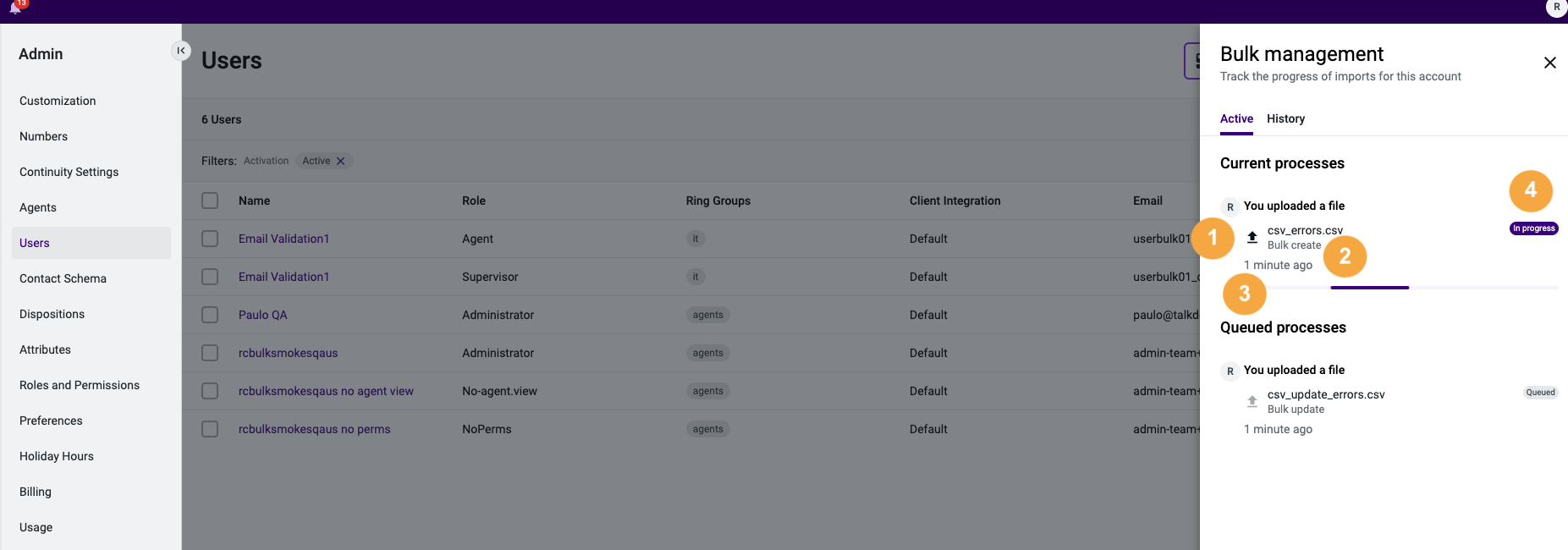Viewport: 1568px width, 550px height.
Task: Click the upload icon beside csv_errors.csv
Action: pos(1253,237)
